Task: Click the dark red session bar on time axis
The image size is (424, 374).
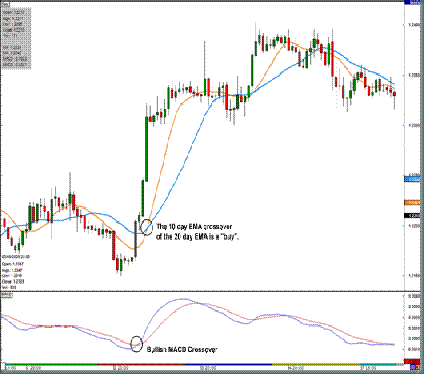Action: (141, 365)
